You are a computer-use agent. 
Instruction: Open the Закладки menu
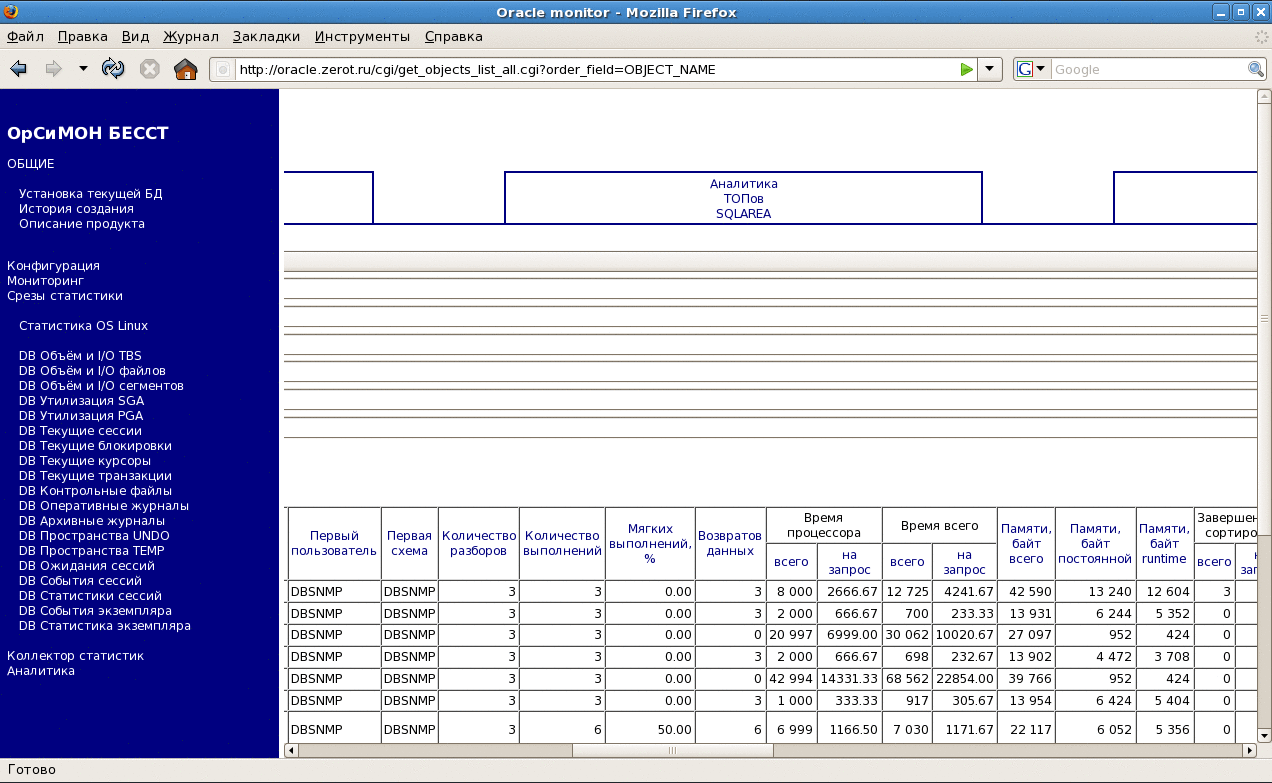pos(266,37)
